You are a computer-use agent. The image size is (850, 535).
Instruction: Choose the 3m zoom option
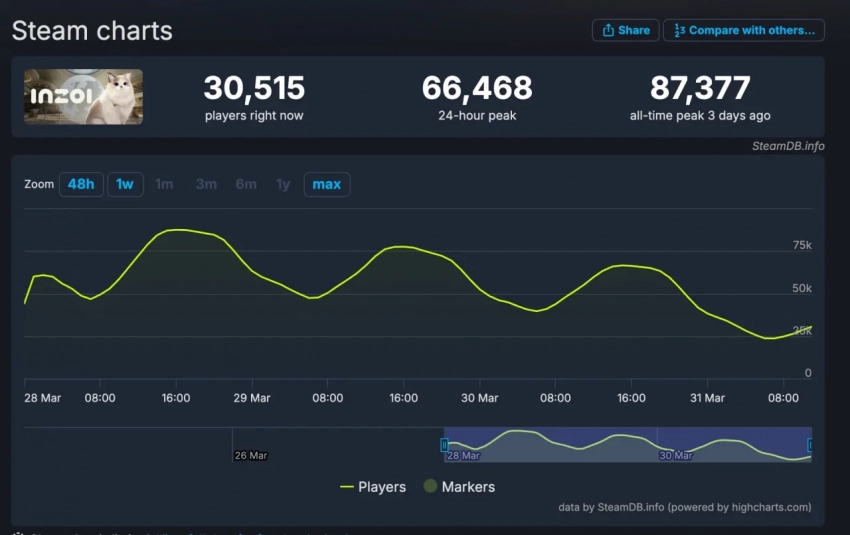point(206,184)
